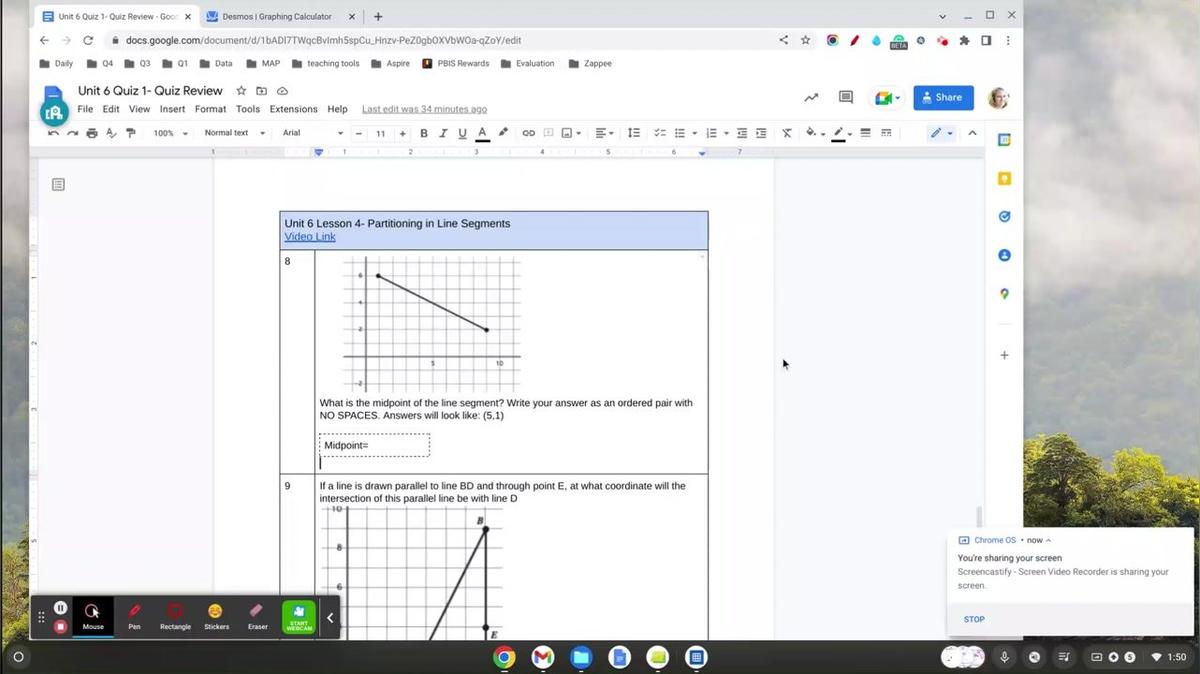Image resolution: width=1200 pixels, height=674 pixels.
Task: Pause the Screencastify recording
Action: coord(60,607)
